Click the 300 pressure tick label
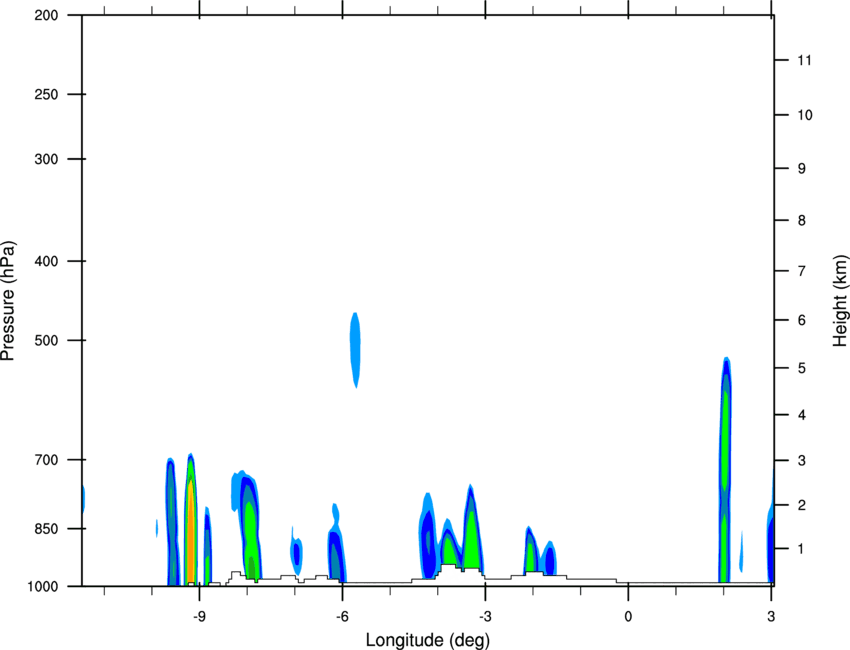The image size is (850, 650). [46, 159]
